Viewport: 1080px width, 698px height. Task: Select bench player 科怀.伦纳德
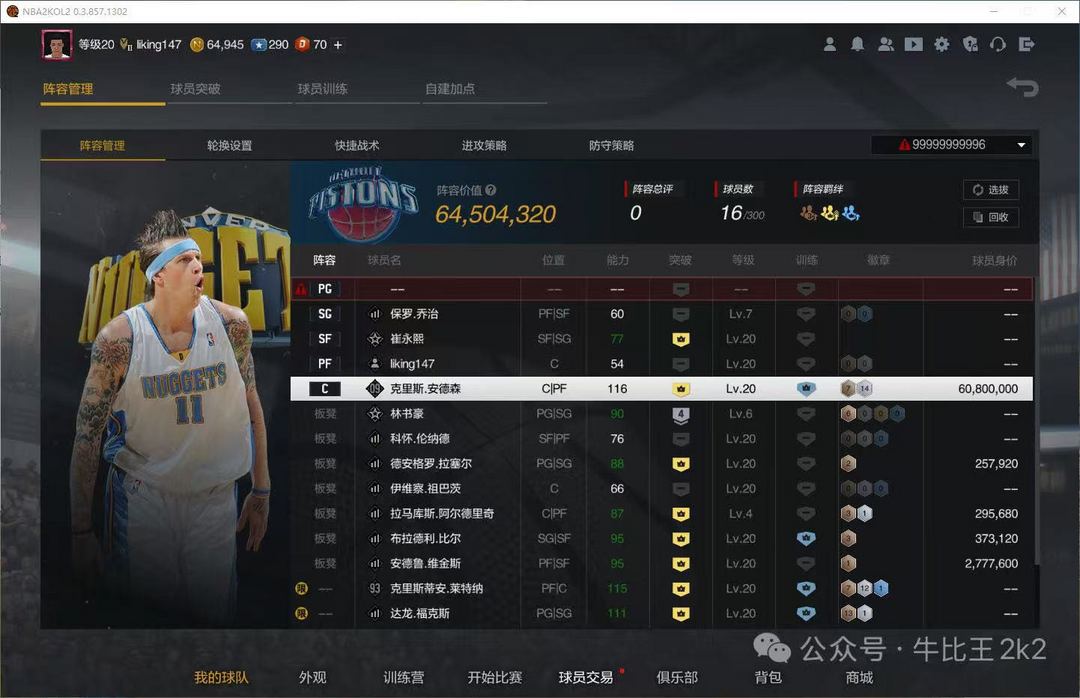(662, 439)
